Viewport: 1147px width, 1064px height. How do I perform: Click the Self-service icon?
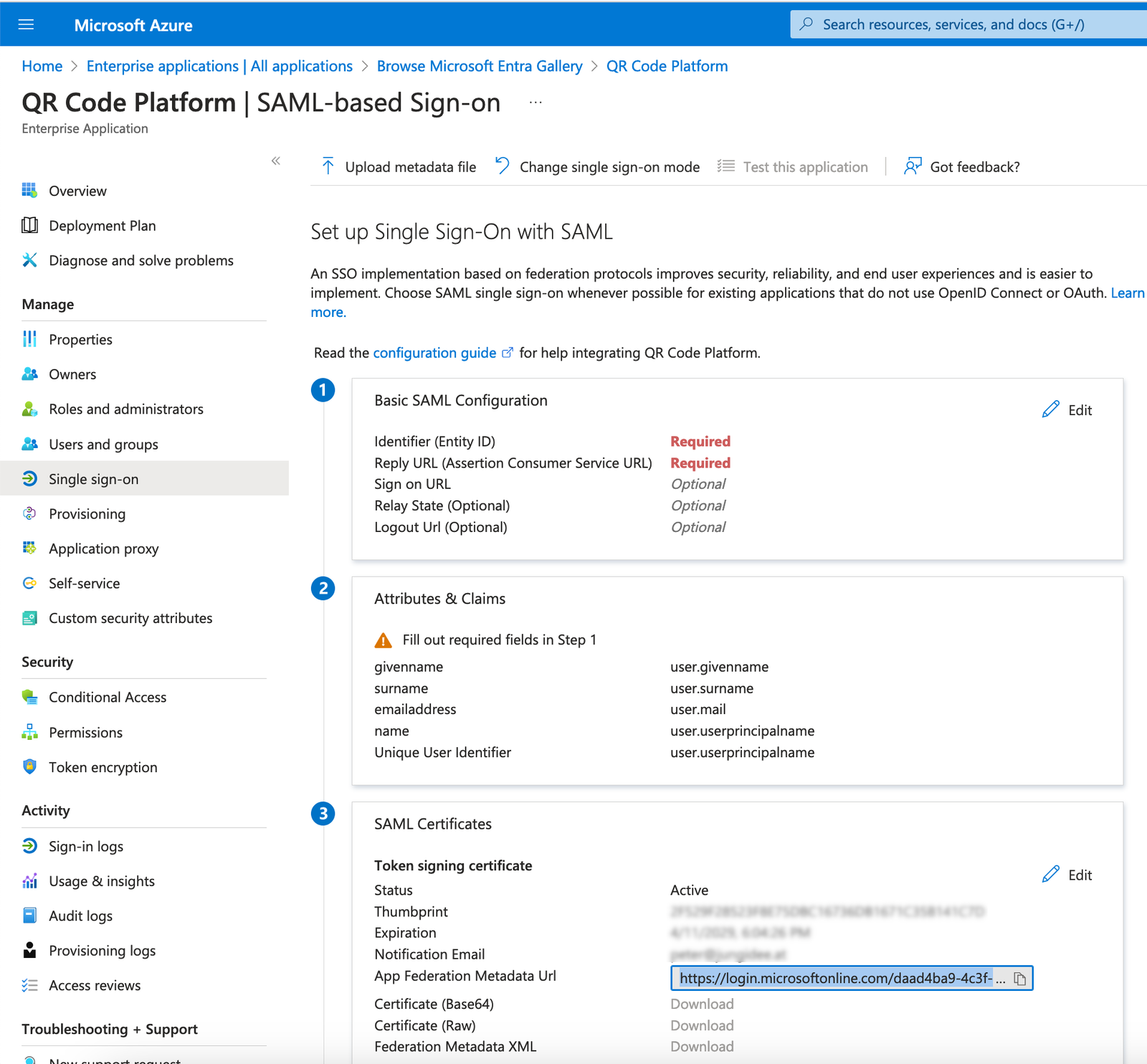click(x=29, y=583)
